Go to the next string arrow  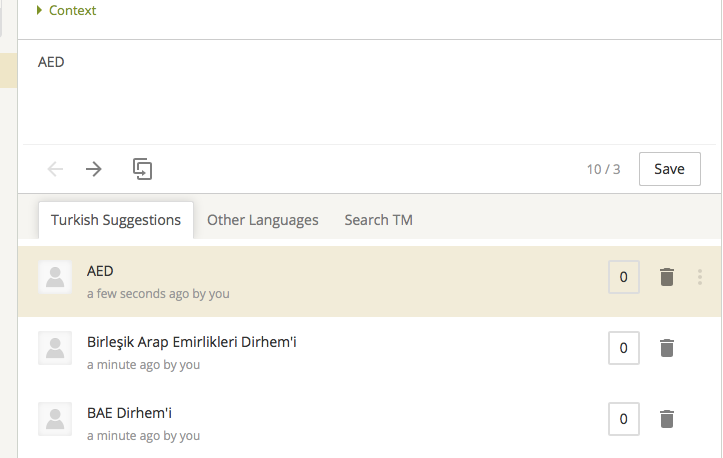click(x=94, y=169)
